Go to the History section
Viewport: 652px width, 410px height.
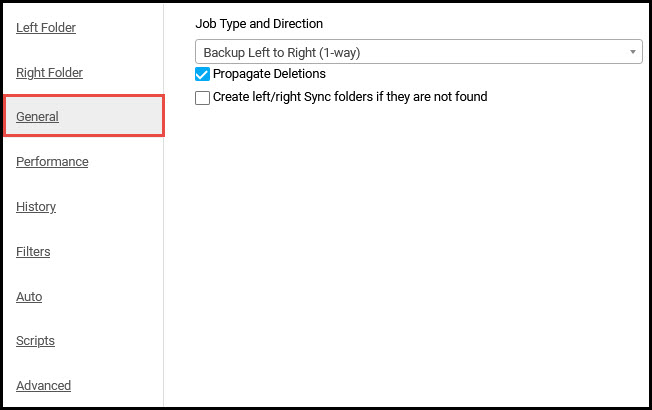tap(36, 207)
